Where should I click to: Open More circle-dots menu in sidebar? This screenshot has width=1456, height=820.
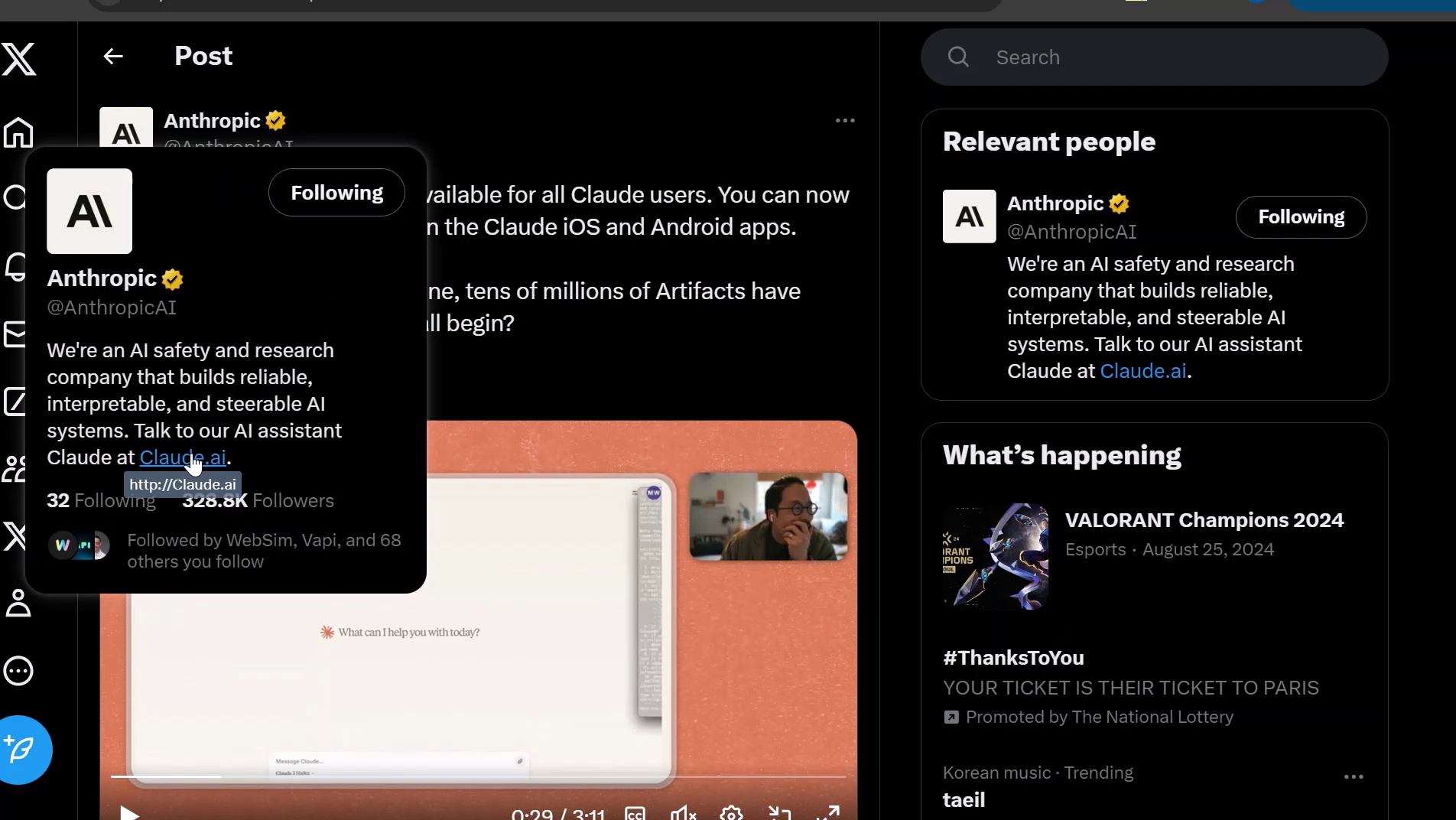18,671
